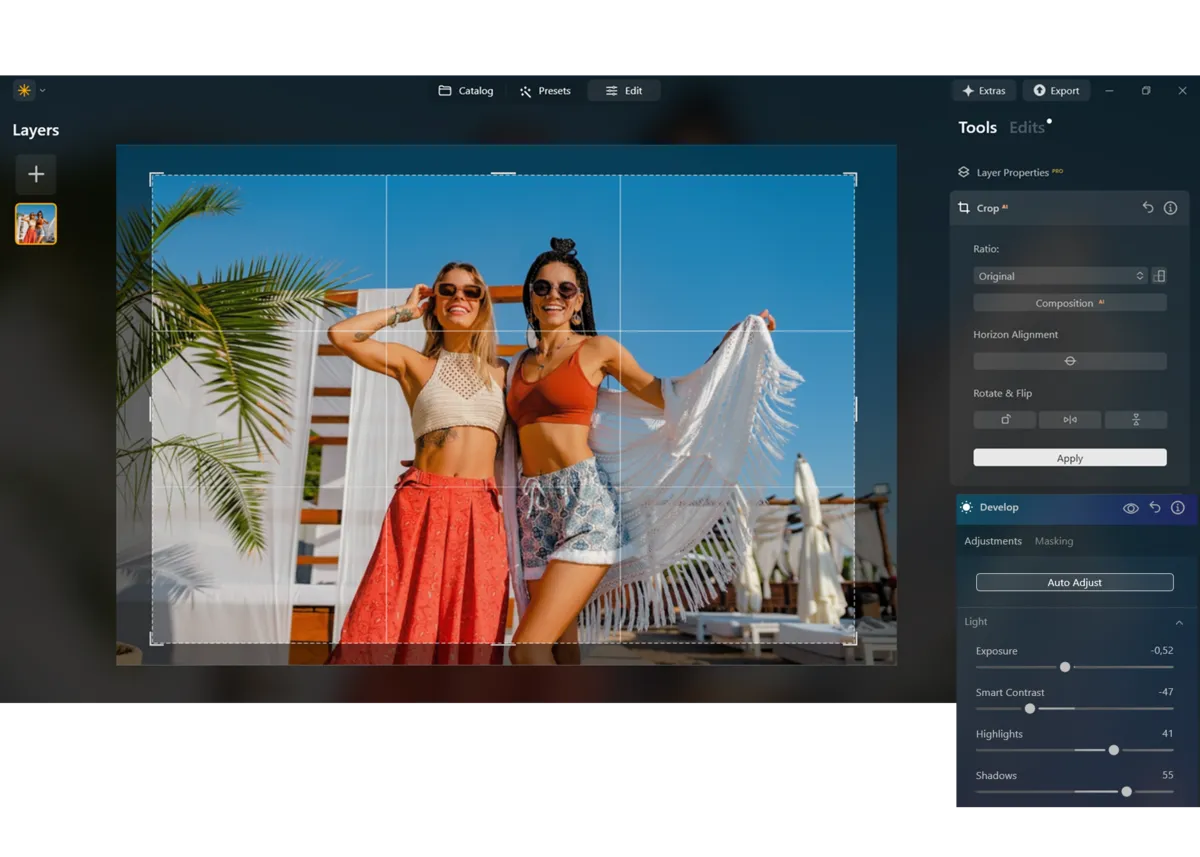Toggle Develop adjustments visibility with the eye
The image size is (1200, 857).
click(1130, 507)
